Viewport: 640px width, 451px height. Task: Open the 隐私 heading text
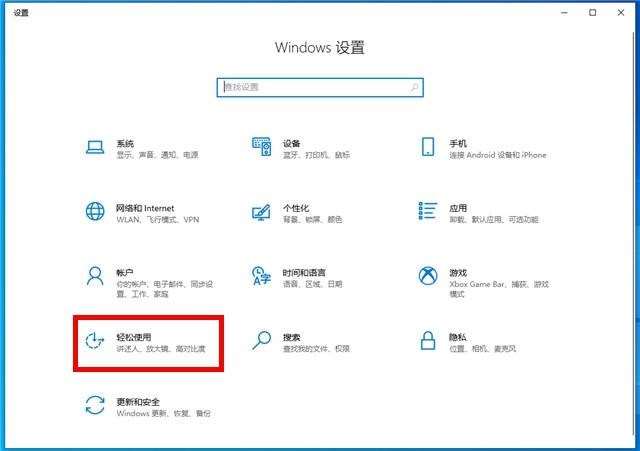point(458,337)
